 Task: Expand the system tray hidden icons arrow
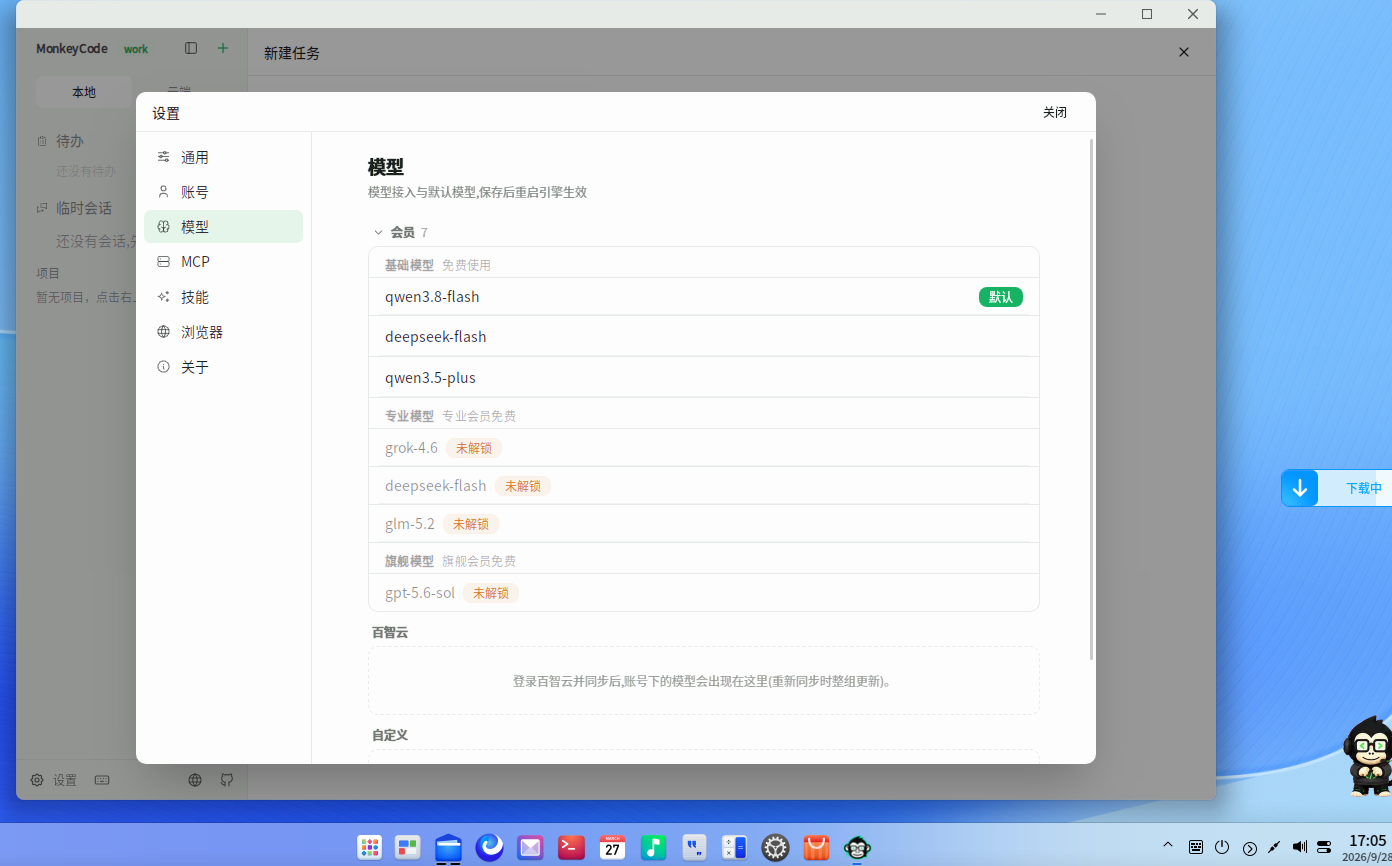point(1168,846)
